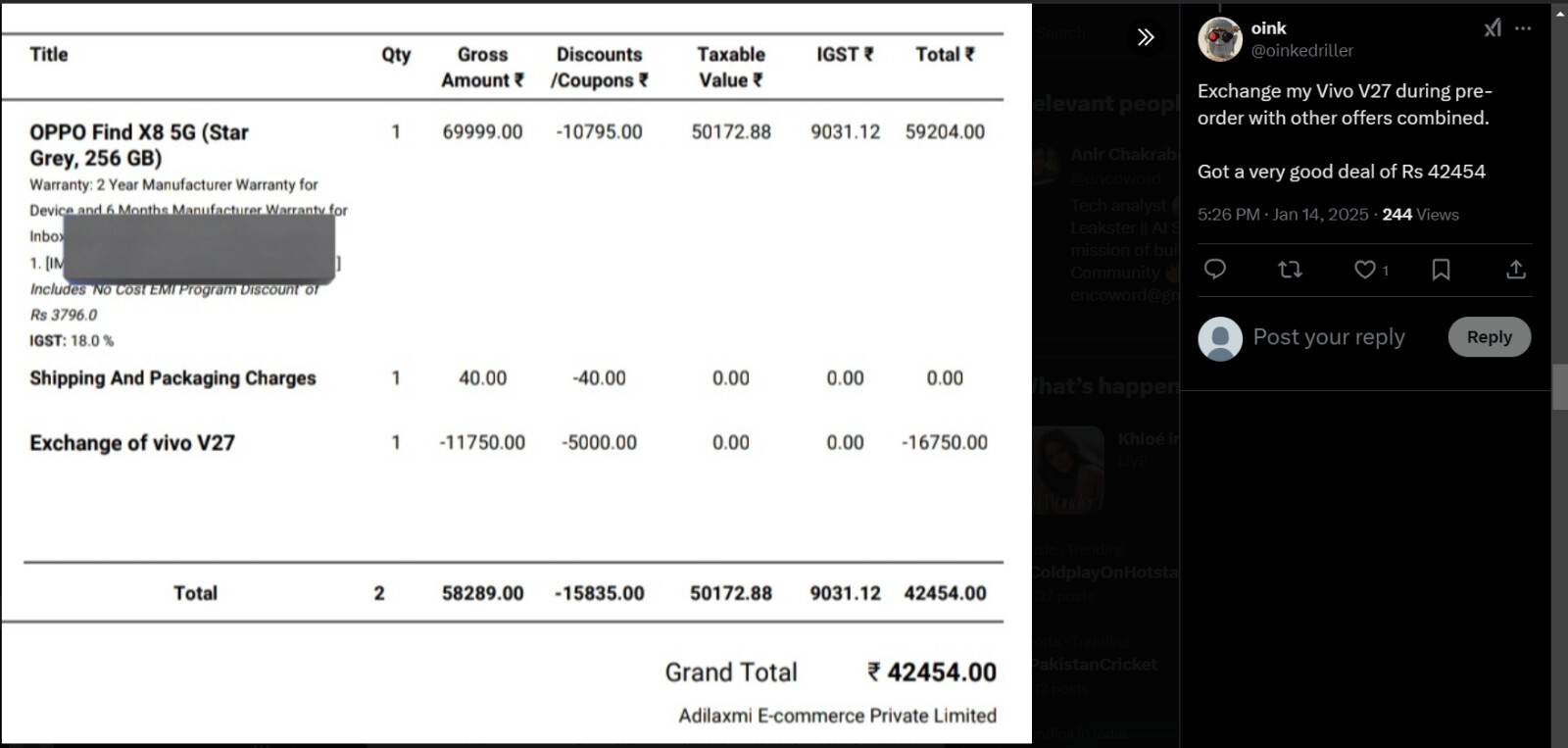Click the 244 Views count
This screenshot has width=1568, height=748.
point(1420,215)
